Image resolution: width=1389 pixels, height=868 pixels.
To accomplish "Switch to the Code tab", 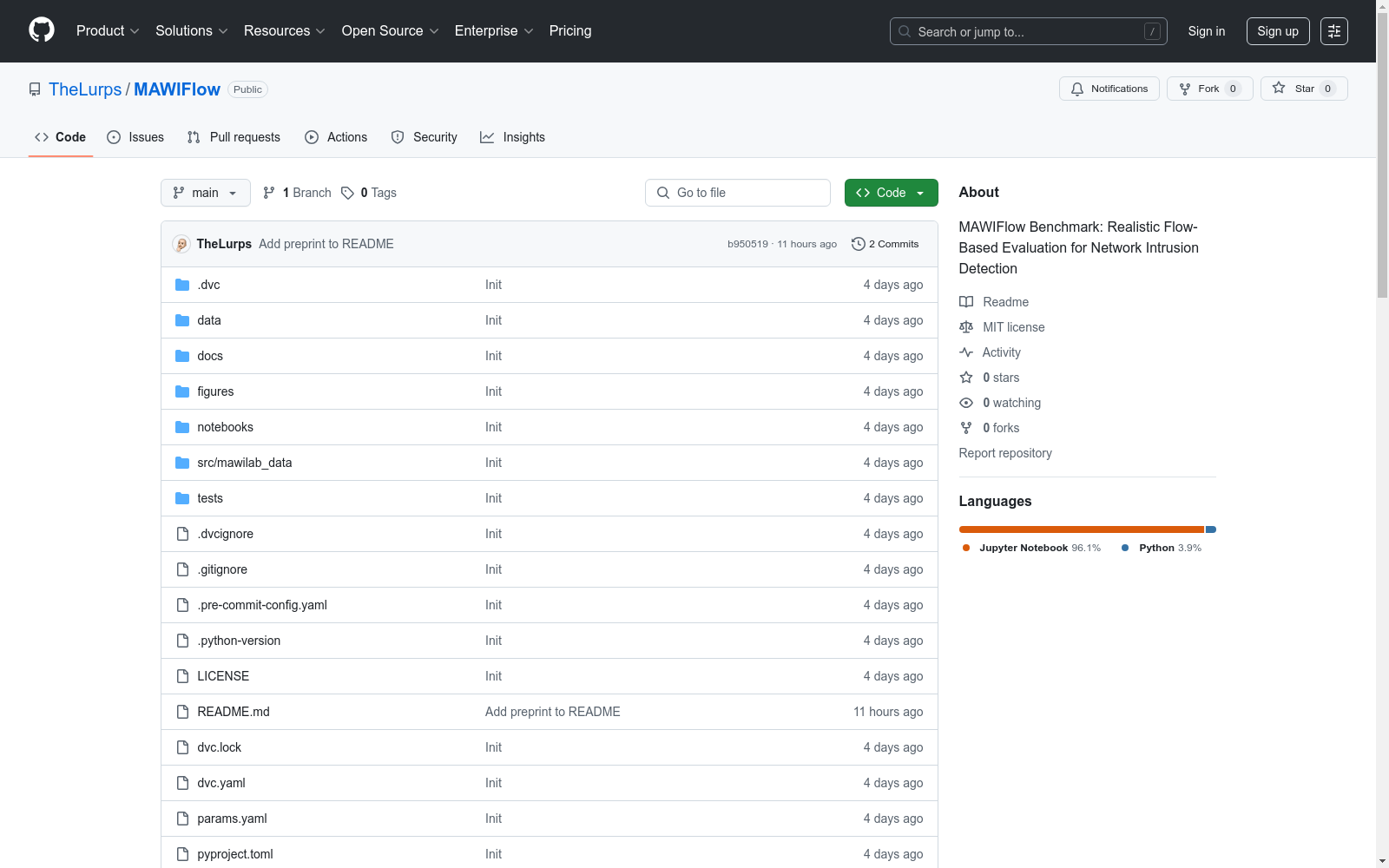I will pos(61,137).
